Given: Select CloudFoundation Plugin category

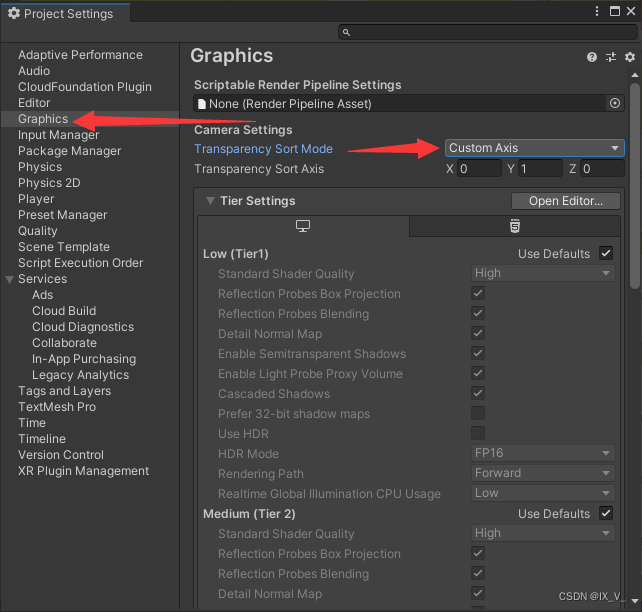Looking at the screenshot, I should pos(85,87).
